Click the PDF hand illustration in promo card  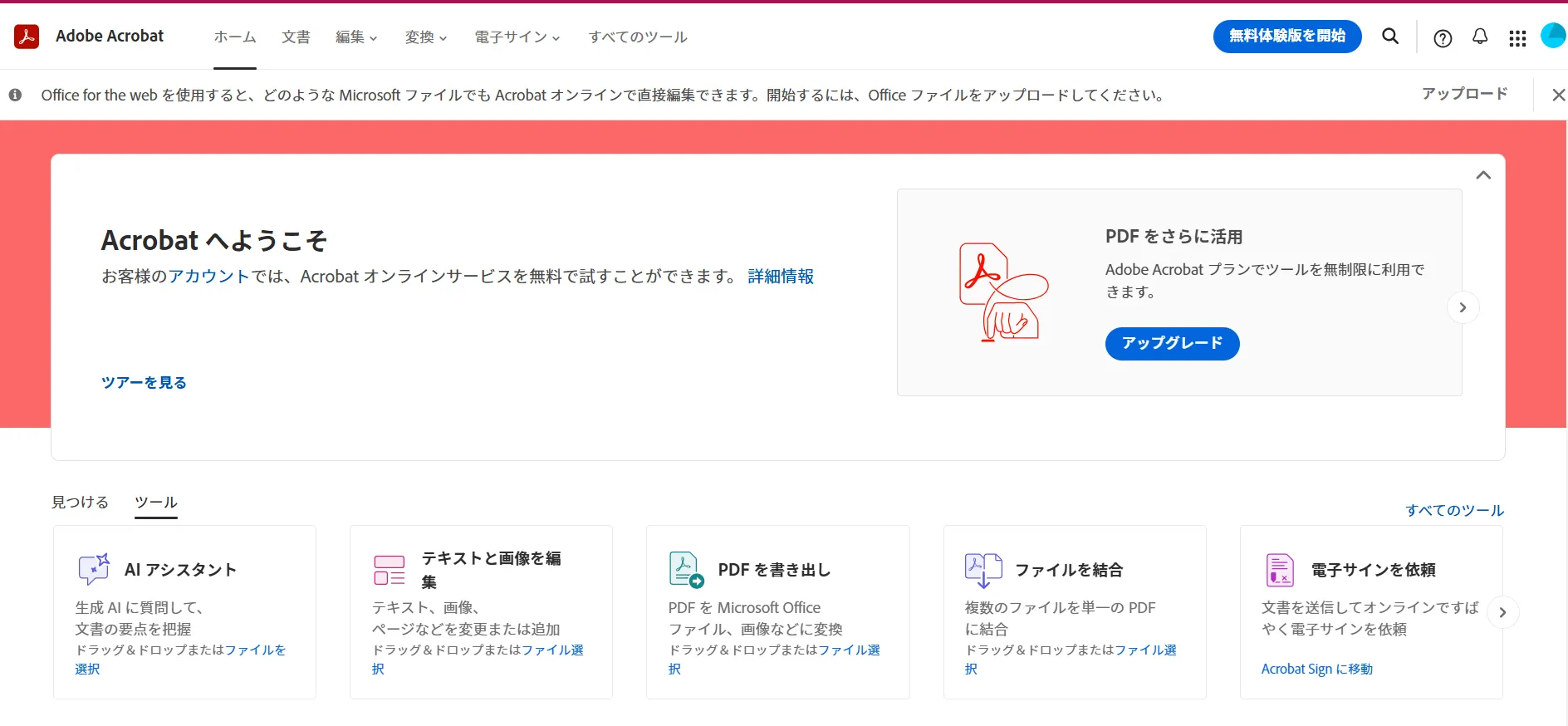[x=1003, y=292]
